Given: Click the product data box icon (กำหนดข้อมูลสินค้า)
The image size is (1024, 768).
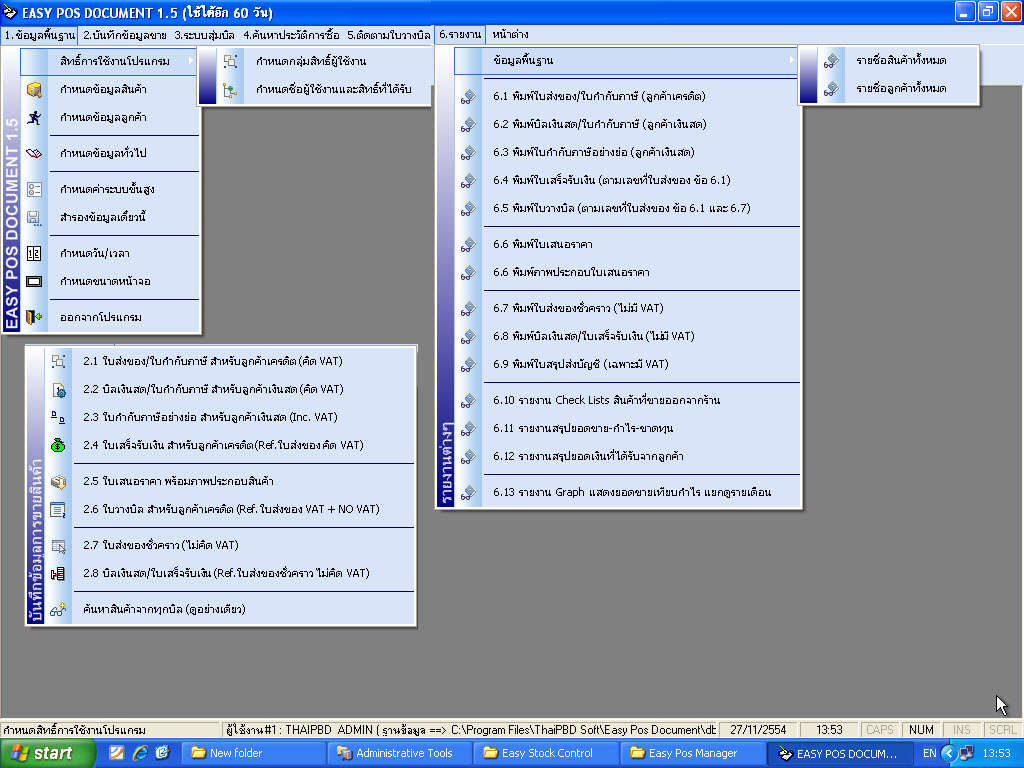Looking at the screenshot, I should (34, 89).
